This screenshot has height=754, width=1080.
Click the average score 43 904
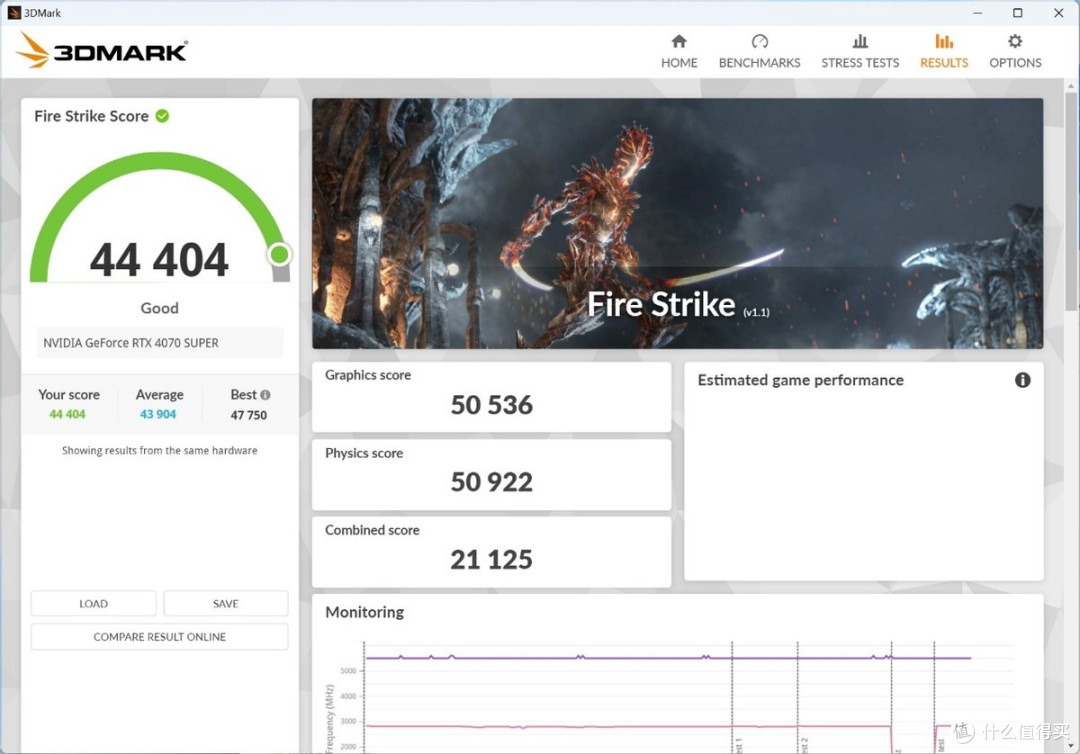158,414
